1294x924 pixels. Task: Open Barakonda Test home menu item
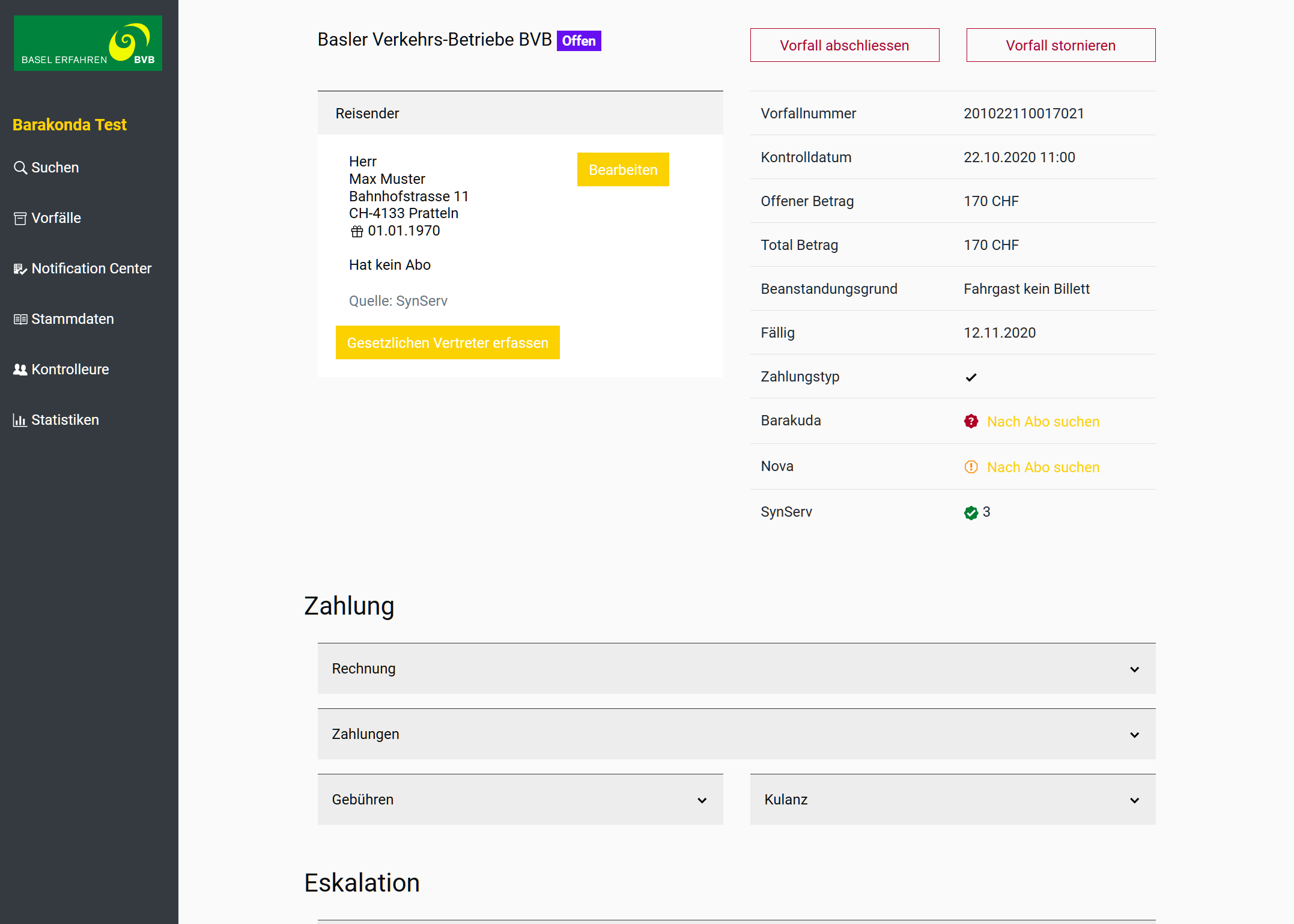point(69,124)
